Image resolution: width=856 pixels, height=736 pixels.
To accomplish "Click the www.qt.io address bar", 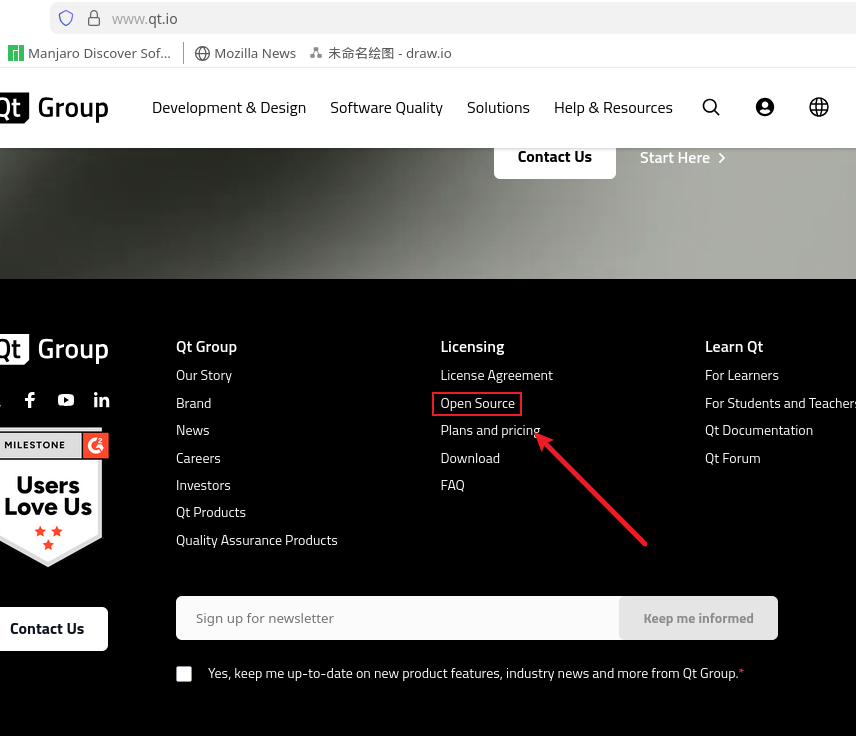I will (453, 19).
